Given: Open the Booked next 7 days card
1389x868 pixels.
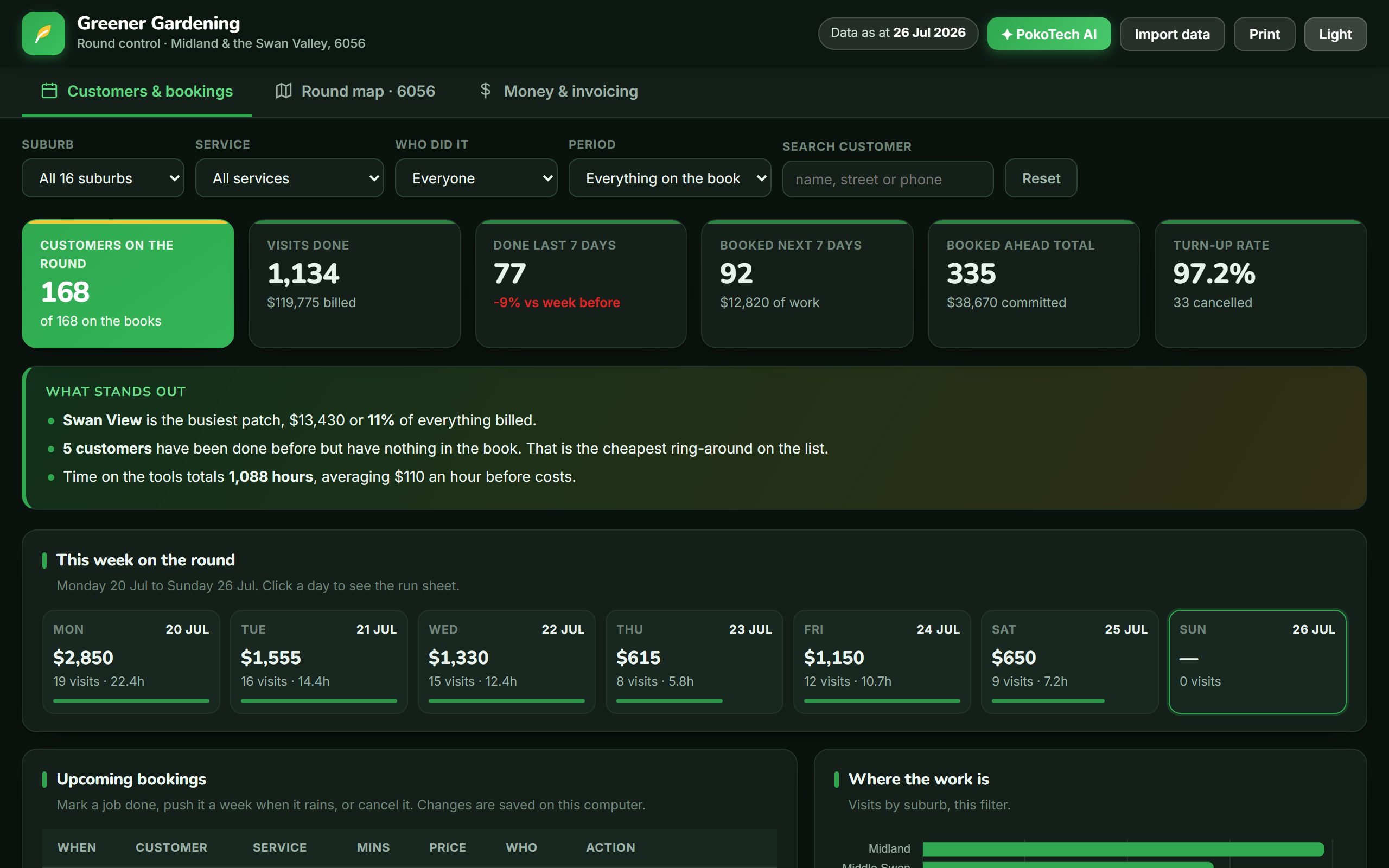Looking at the screenshot, I should click(807, 284).
